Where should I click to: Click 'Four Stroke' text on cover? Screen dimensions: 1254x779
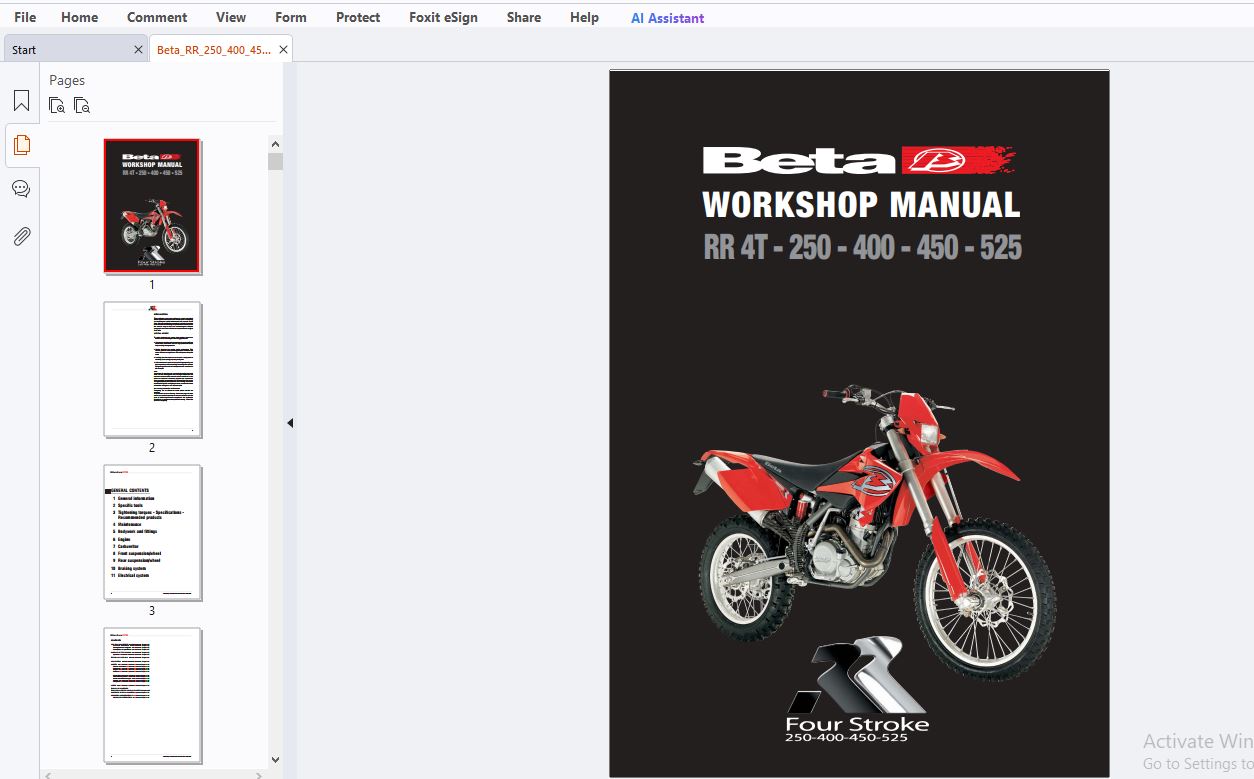point(857,724)
